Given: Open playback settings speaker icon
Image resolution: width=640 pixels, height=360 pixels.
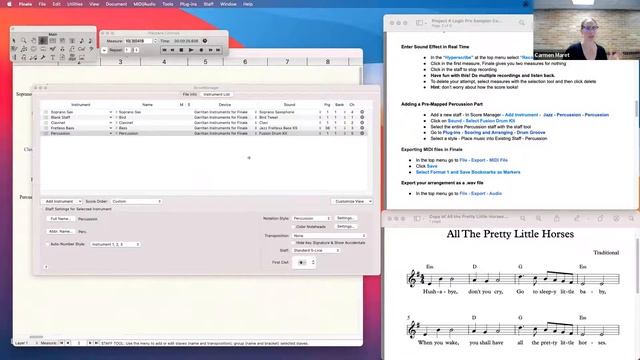Looking at the screenshot, I should [205, 41].
